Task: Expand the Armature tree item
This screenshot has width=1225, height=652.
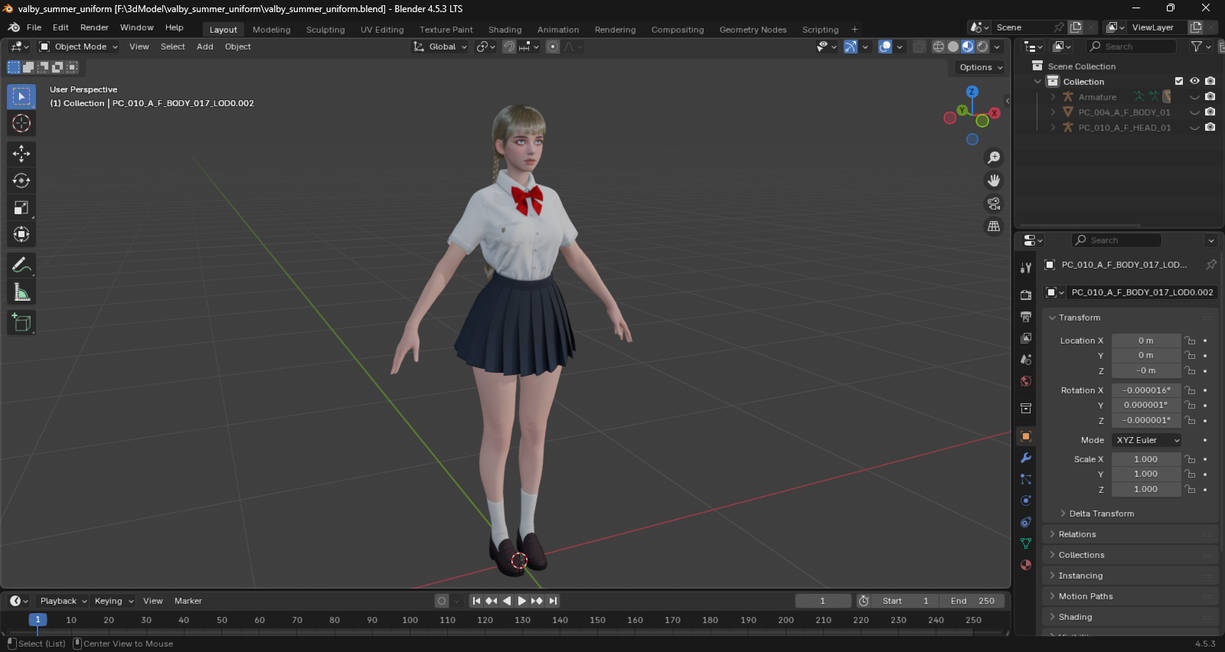Action: 1053,97
